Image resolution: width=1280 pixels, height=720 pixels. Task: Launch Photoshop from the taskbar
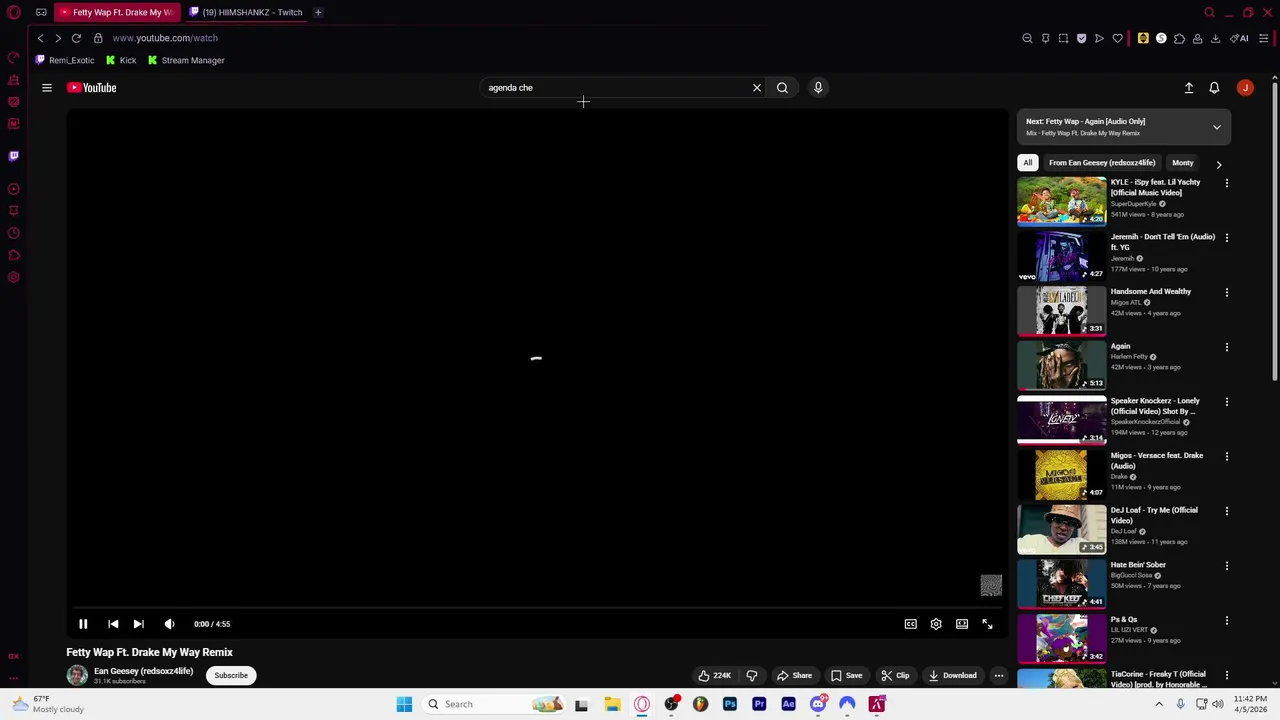pos(730,704)
